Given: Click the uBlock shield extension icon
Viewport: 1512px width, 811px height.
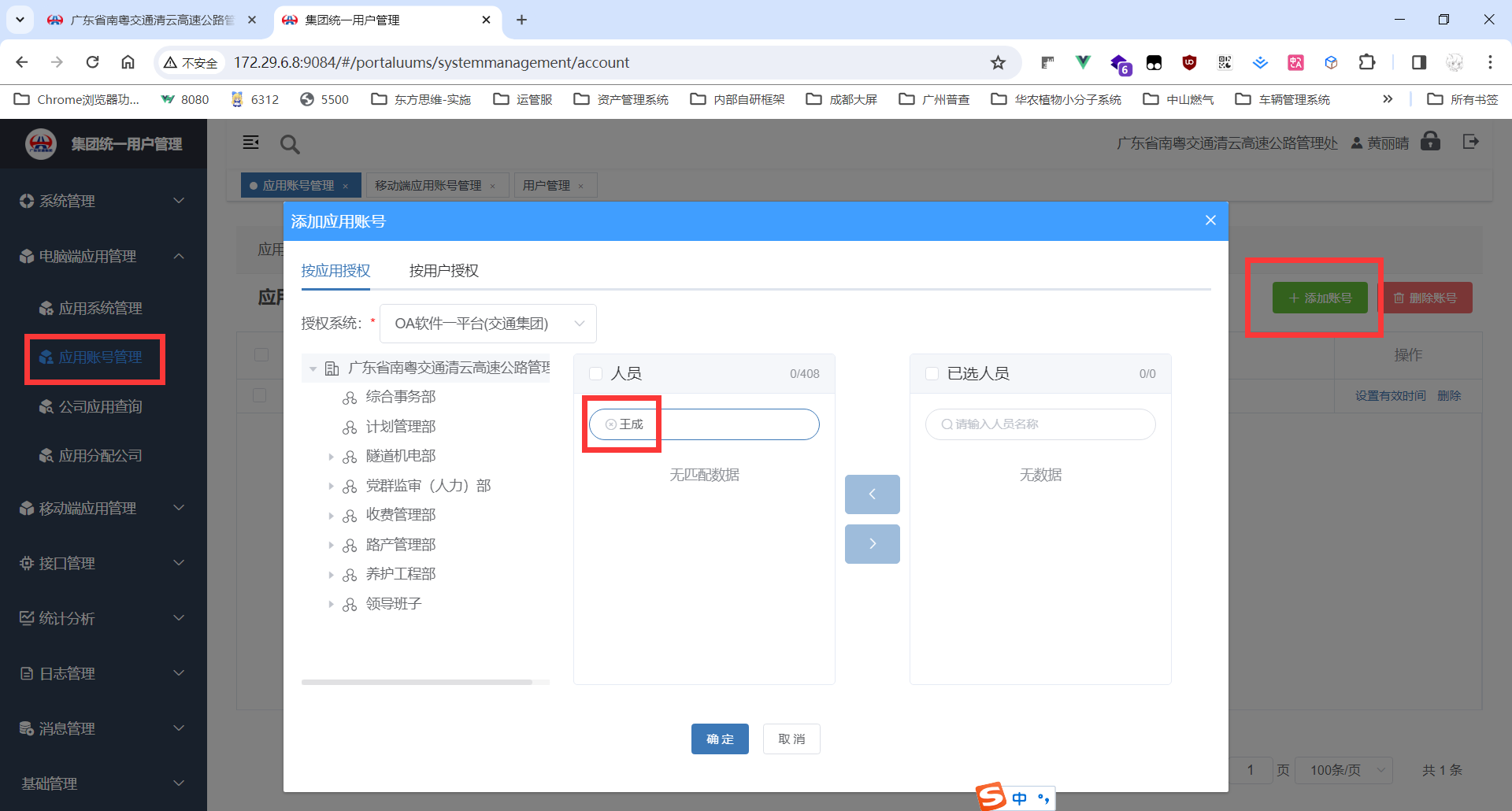Looking at the screenshot, I should [1189, 62].
